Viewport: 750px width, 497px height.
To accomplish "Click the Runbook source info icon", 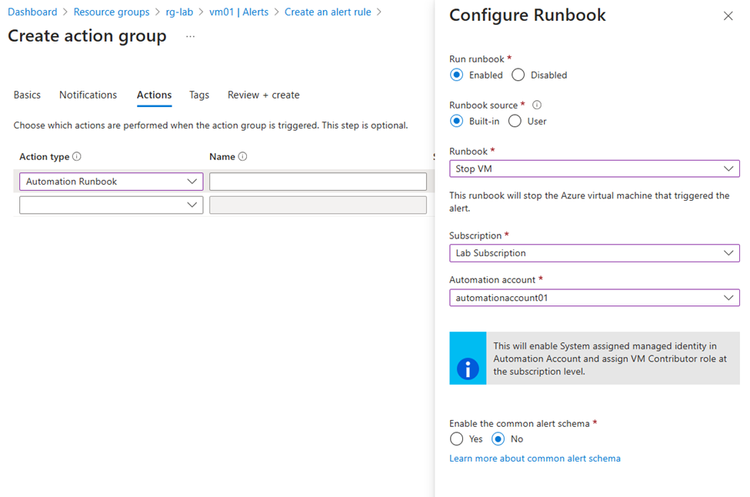I will pyautogui.click(x=537, y=104).
